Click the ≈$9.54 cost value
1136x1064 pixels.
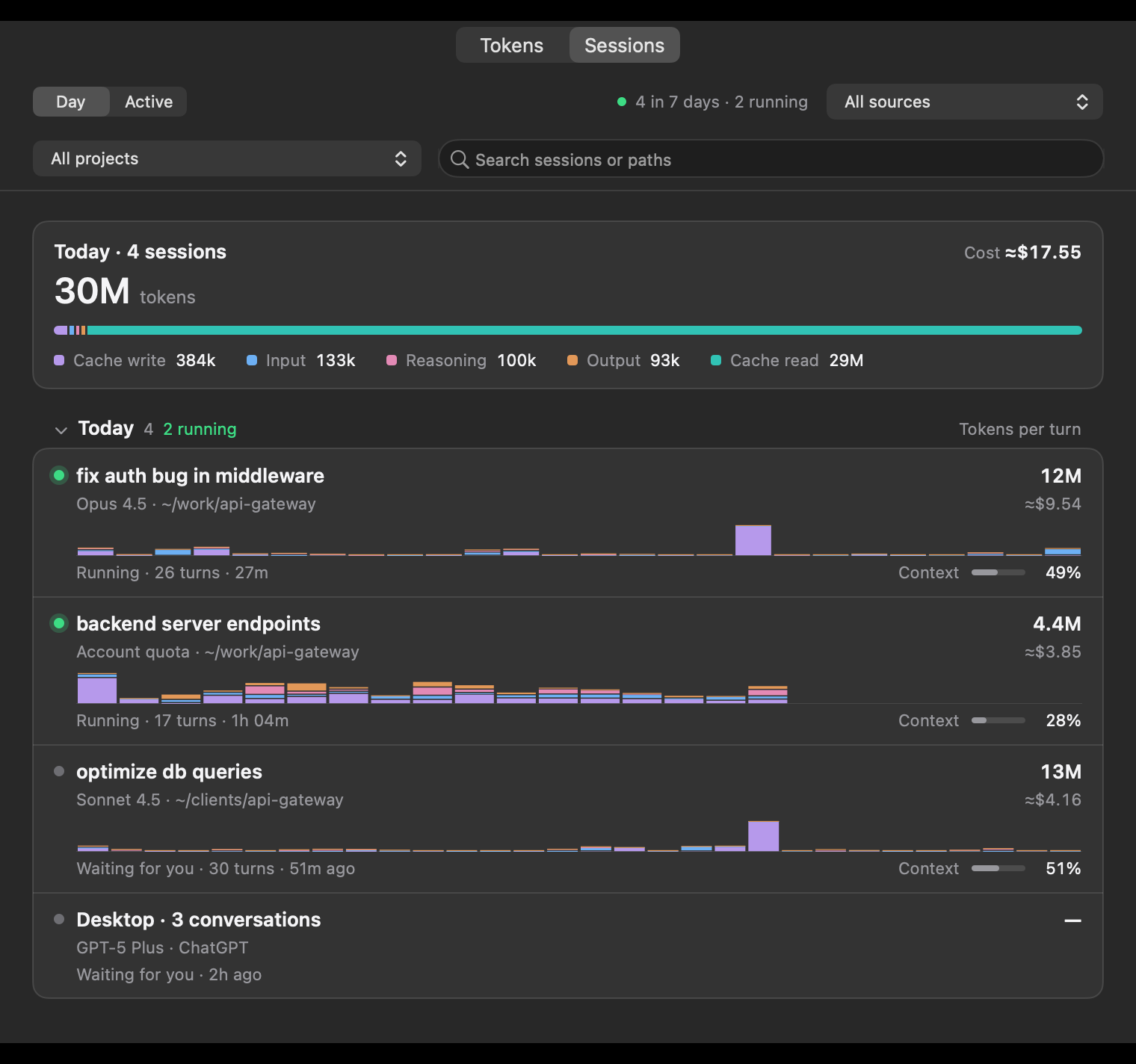click(1053, 504)
